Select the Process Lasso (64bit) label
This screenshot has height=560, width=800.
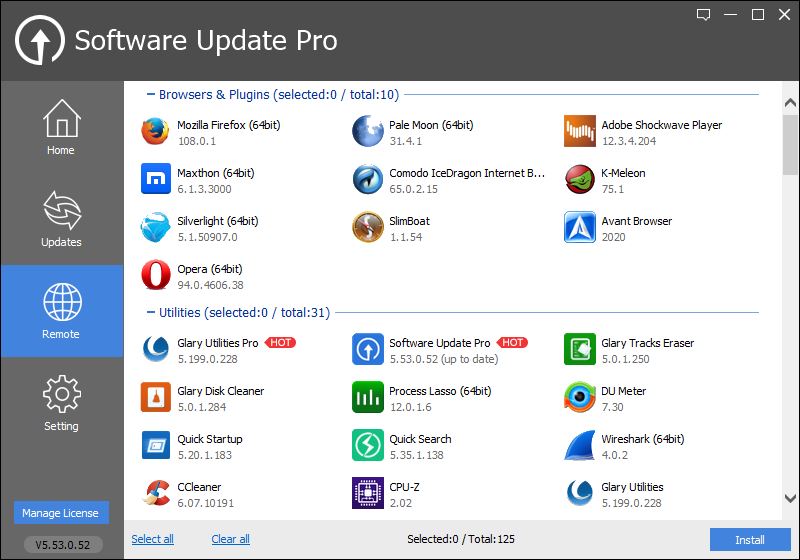(x=440, y=391)
